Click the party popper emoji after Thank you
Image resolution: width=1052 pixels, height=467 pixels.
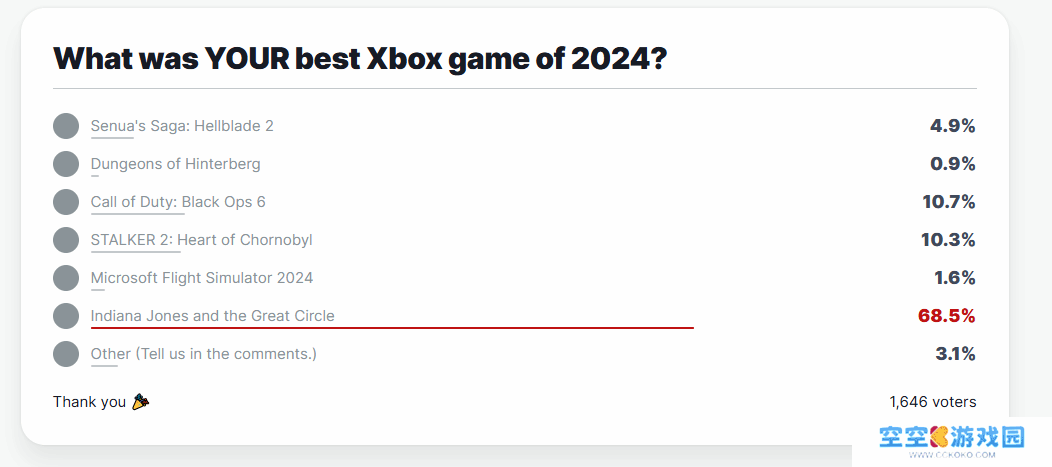pos(140,402)
